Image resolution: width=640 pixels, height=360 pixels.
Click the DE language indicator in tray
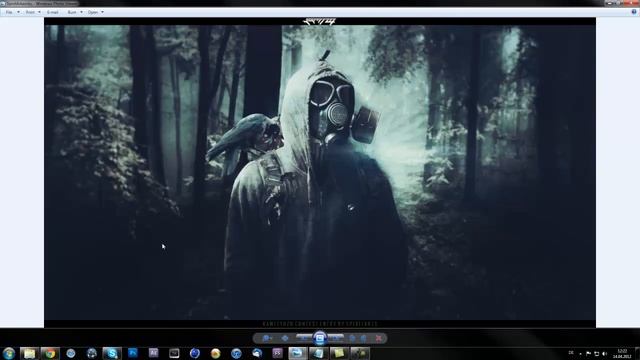coord(571,353)
